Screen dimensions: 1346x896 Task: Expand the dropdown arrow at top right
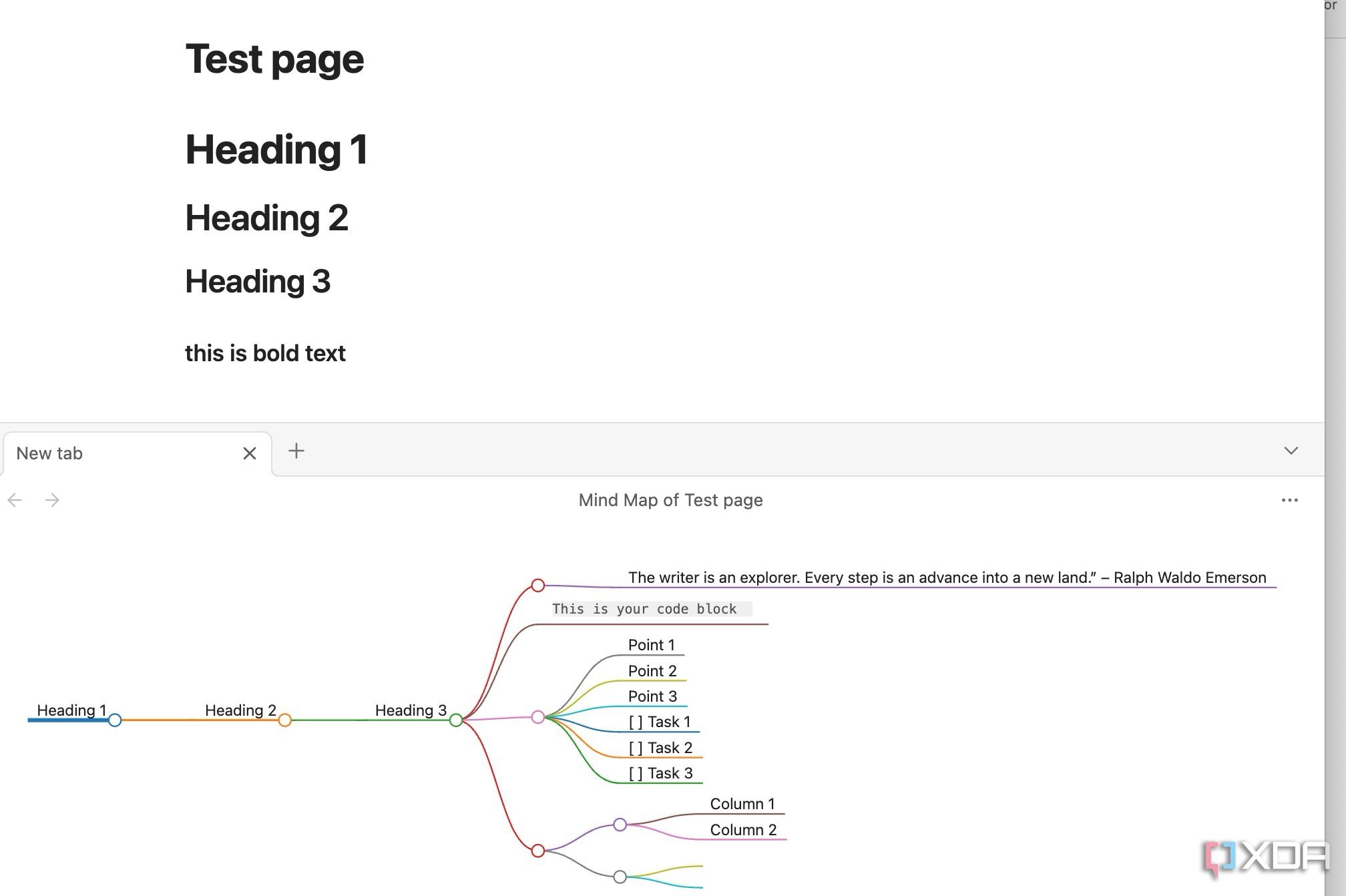(x=1291, y=452)
